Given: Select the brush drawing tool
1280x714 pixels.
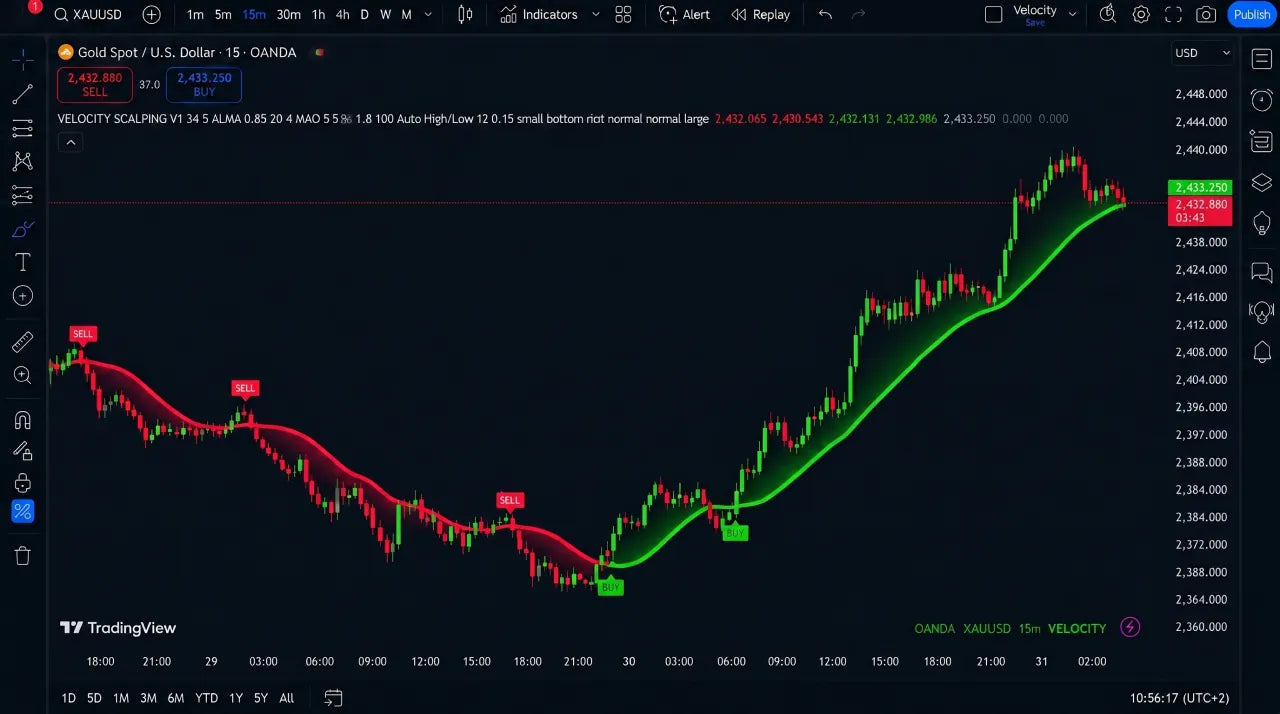Looking at the screenshot, I should [x=22, y=229].
